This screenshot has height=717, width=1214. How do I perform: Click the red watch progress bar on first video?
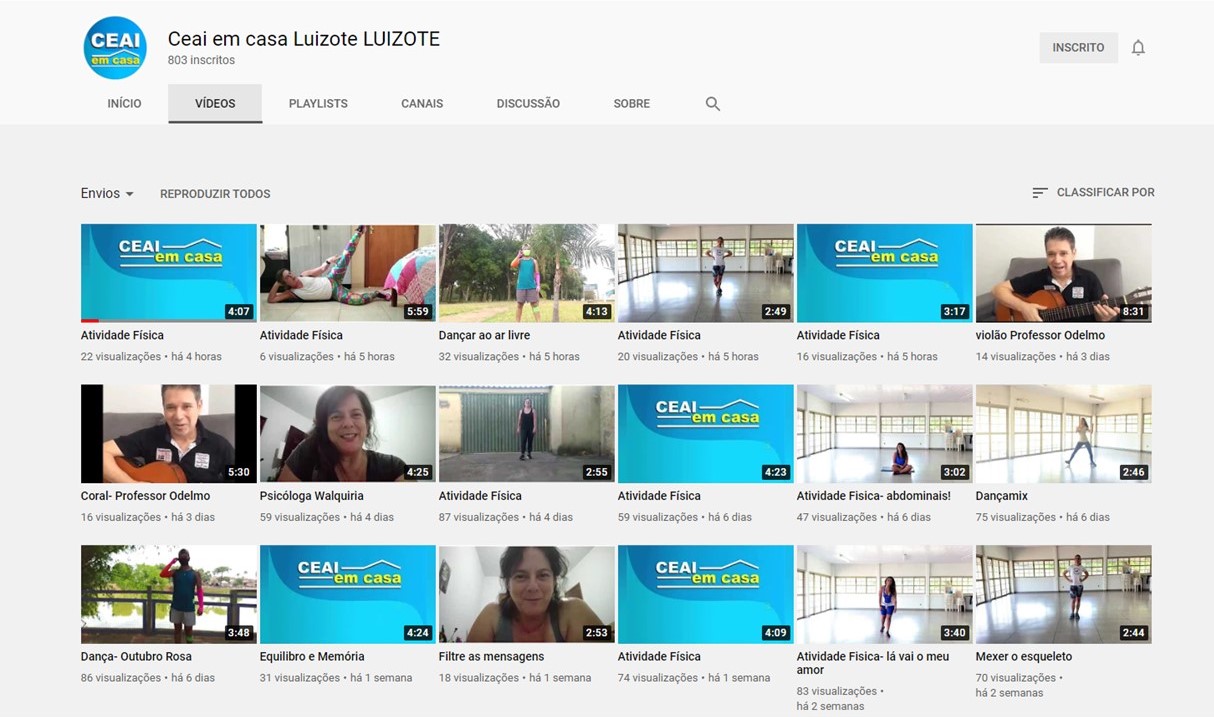(x=89, y=320)
